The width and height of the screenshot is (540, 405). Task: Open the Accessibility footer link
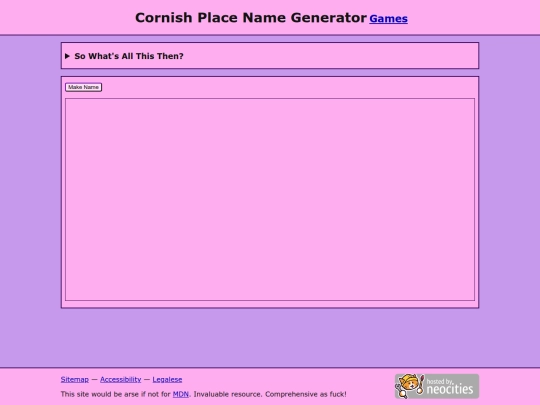click(121, 379)
